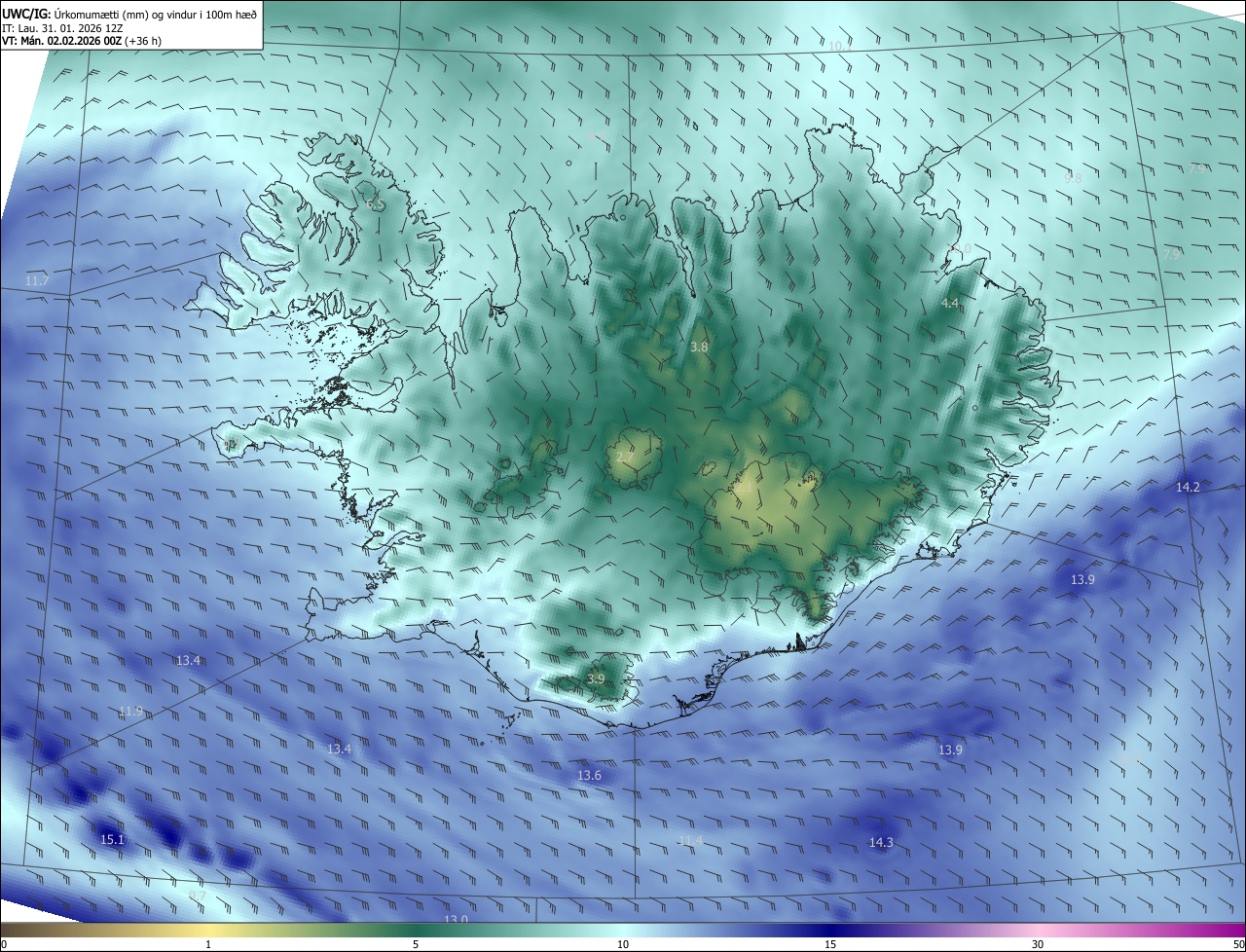Viewport: 1246px width, 952px height.
Task: Click the IT: Lau. 31. 01. 2026 12Z line
Action: point(62,27)
